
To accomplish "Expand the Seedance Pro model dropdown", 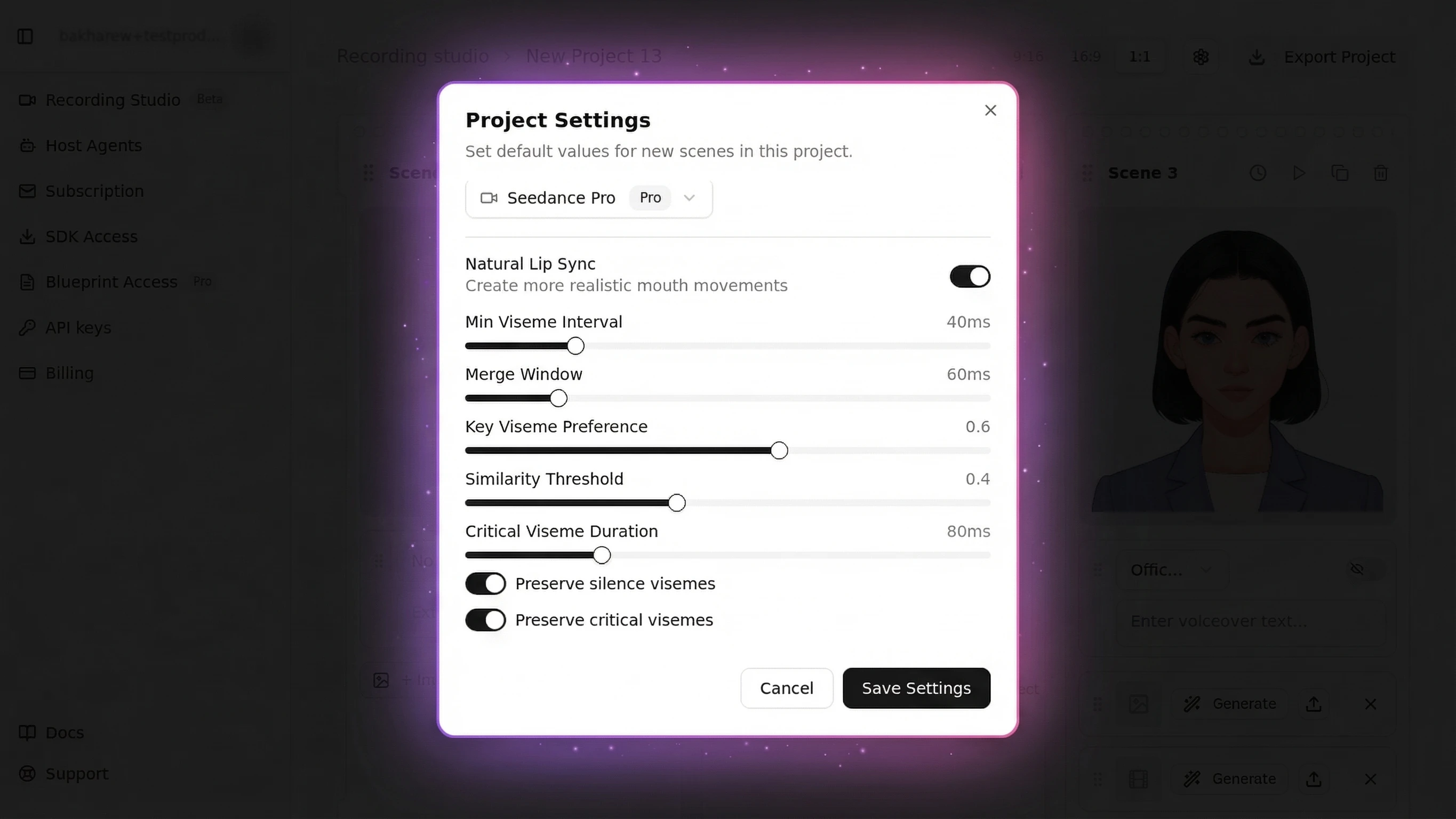I will [x=689, y=198].
